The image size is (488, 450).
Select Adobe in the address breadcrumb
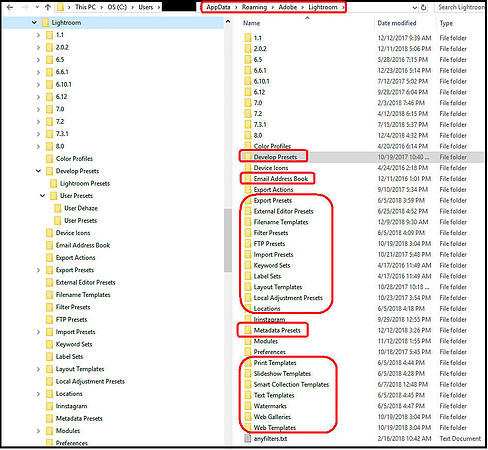click(288, 7)
